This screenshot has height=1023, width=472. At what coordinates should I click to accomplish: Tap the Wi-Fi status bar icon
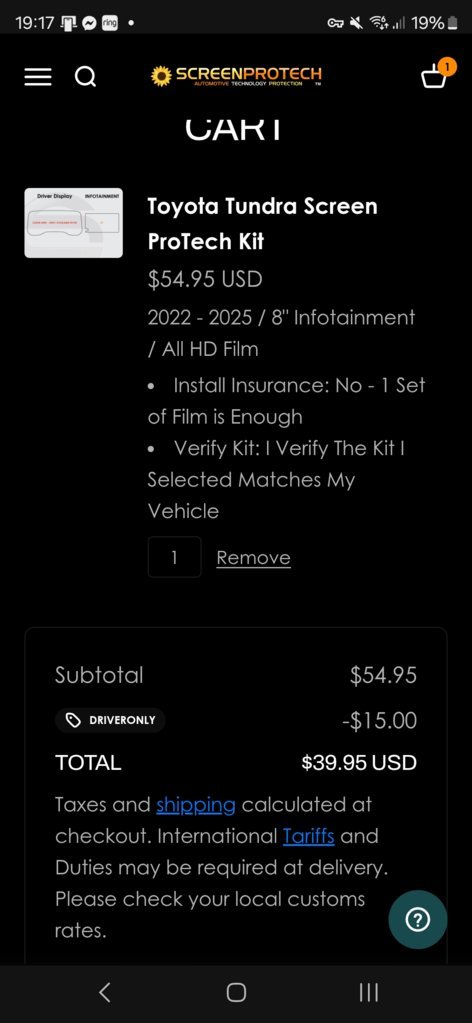click(x=377, y=23)
